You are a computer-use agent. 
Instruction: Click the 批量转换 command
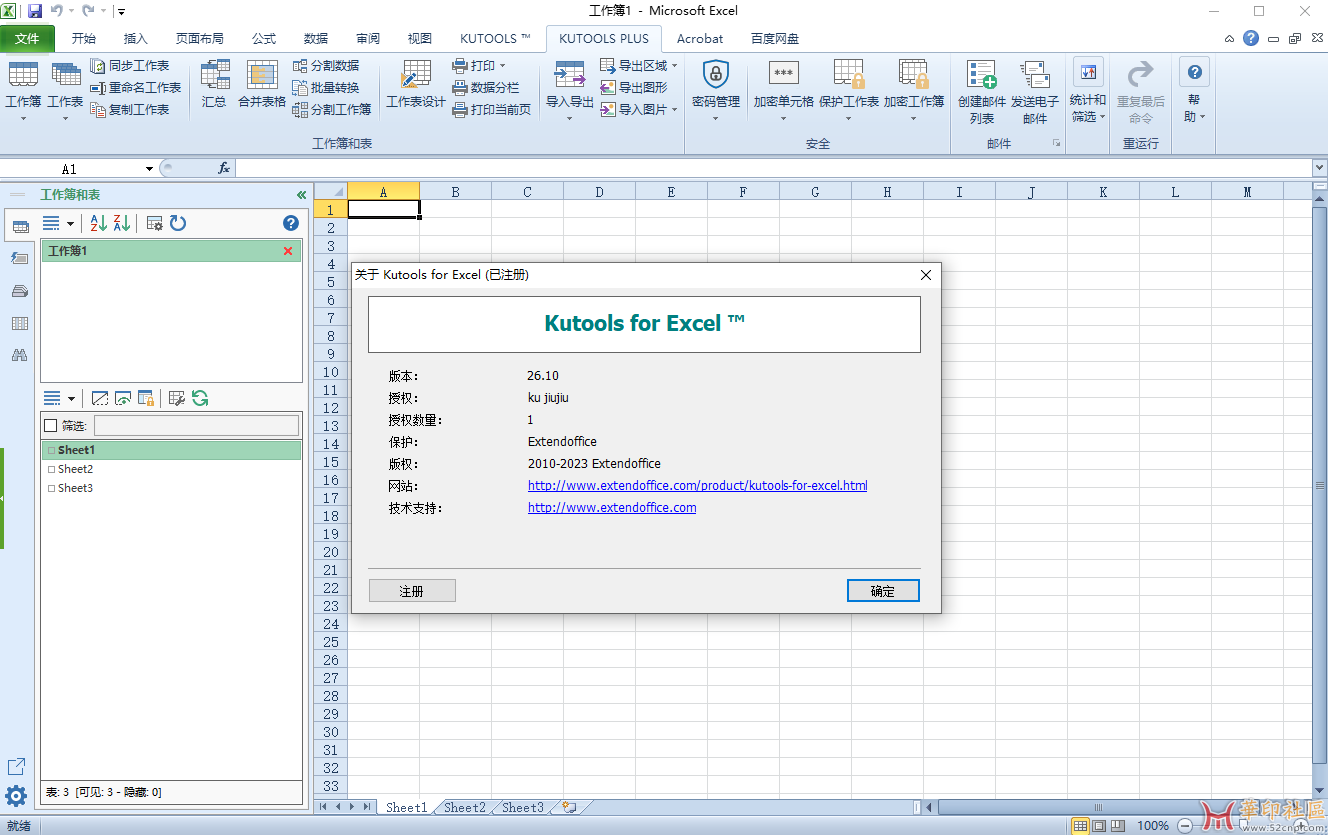tap(326, 88)
